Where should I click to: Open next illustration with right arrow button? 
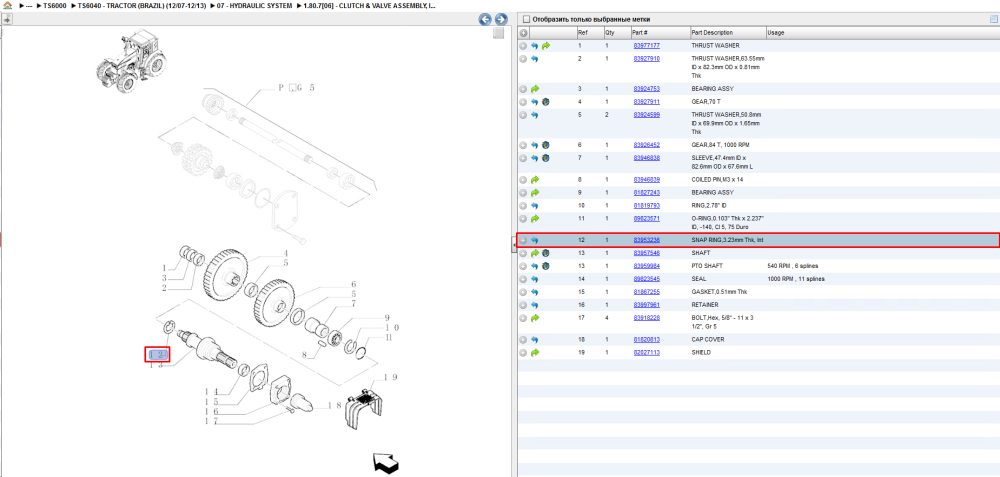pyautogui.click(x=501, y=19)
